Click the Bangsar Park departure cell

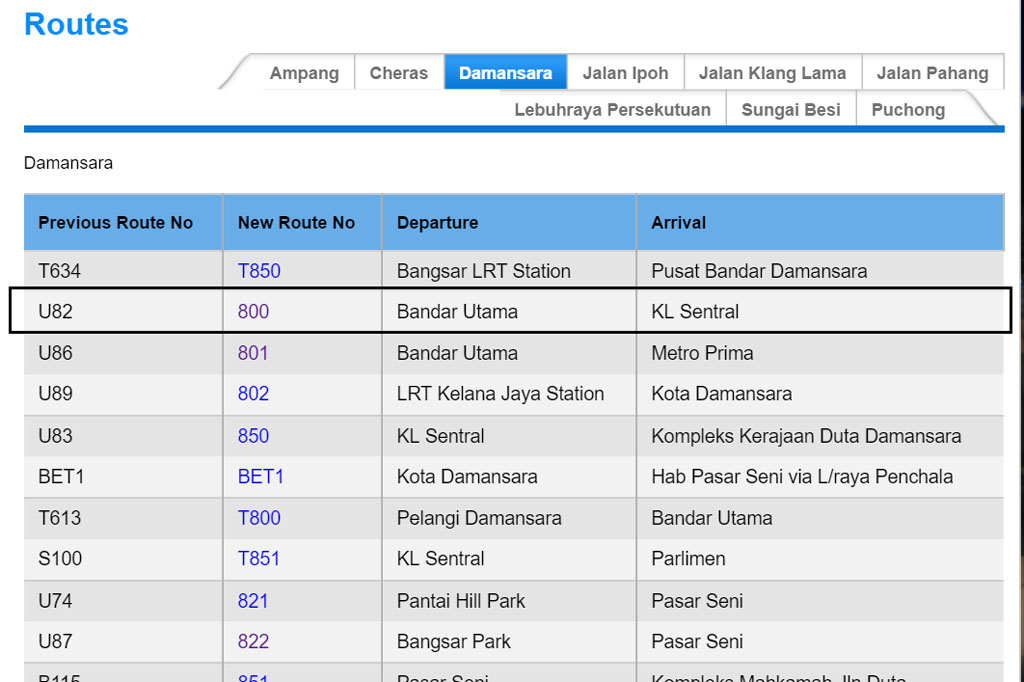(x=509, y=641)
